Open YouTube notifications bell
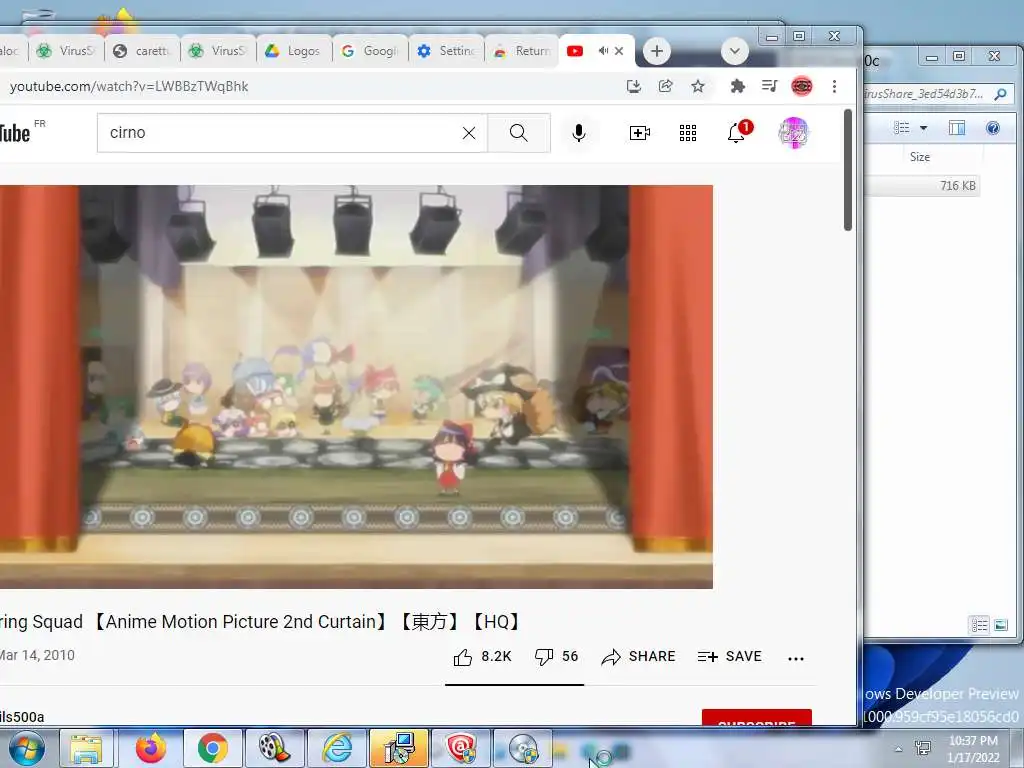The image size is (1024, 768). (736, 133)
